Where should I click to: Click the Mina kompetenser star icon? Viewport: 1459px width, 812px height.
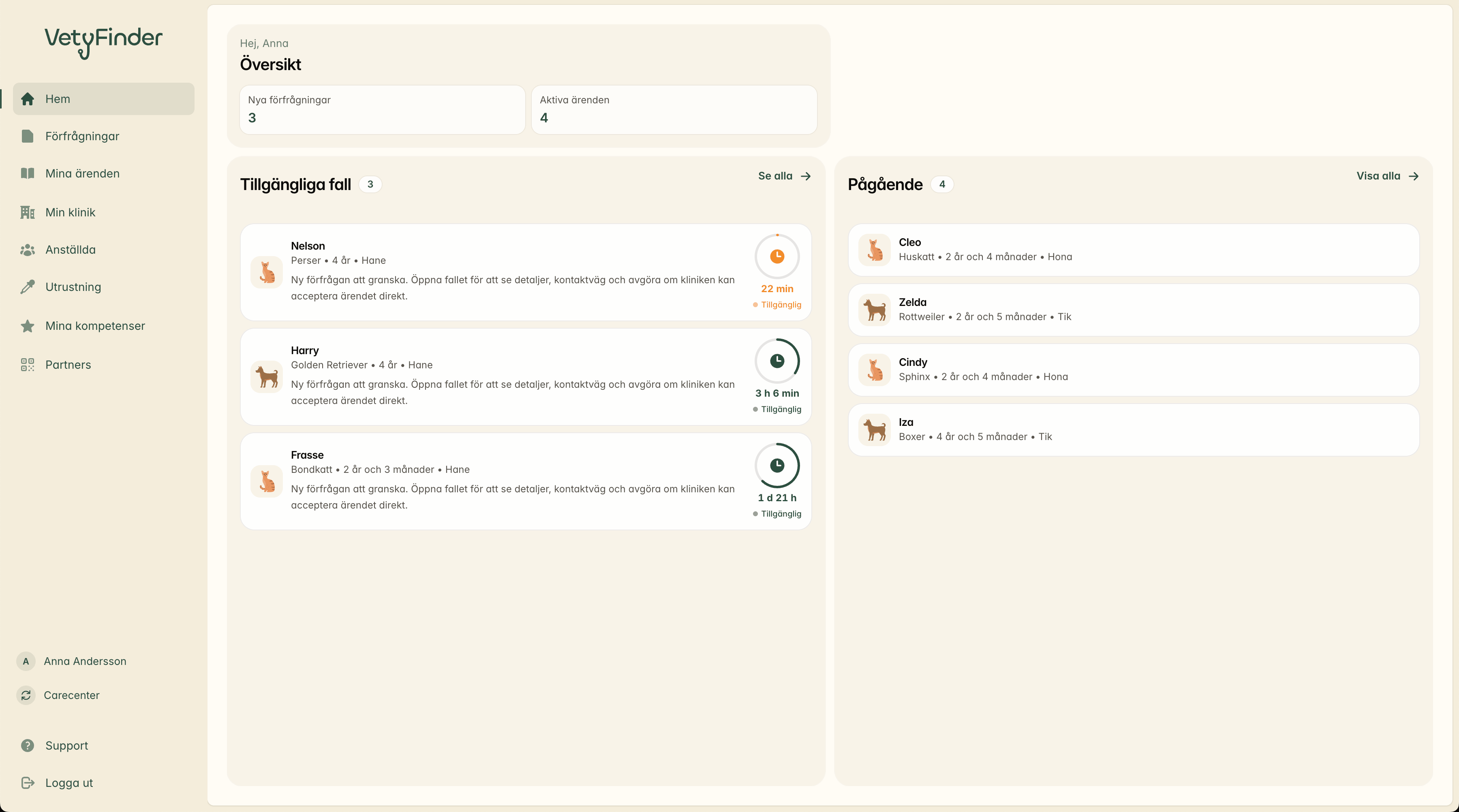(27, 326)
